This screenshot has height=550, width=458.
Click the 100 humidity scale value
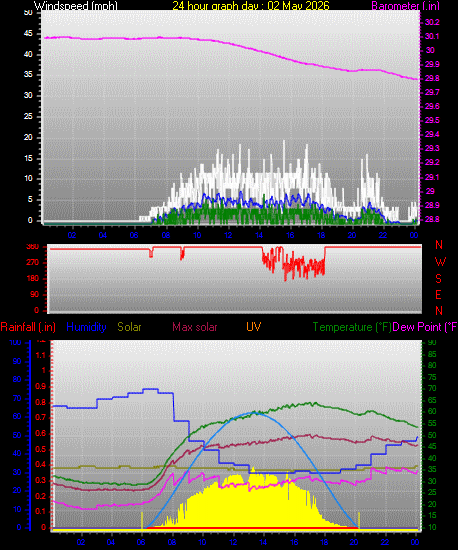point(15,342)
